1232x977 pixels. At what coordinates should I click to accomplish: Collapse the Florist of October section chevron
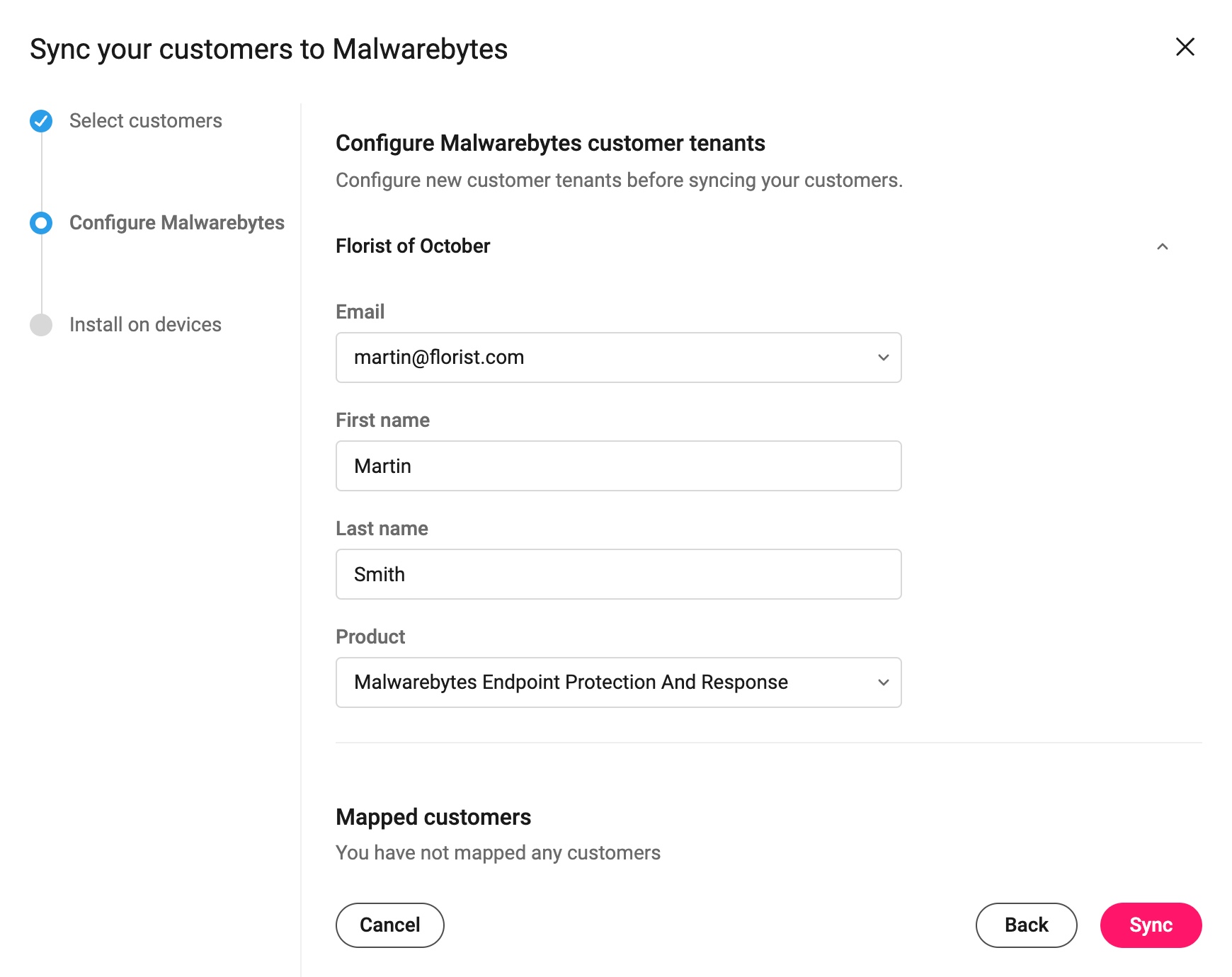tap(1162, 246)
